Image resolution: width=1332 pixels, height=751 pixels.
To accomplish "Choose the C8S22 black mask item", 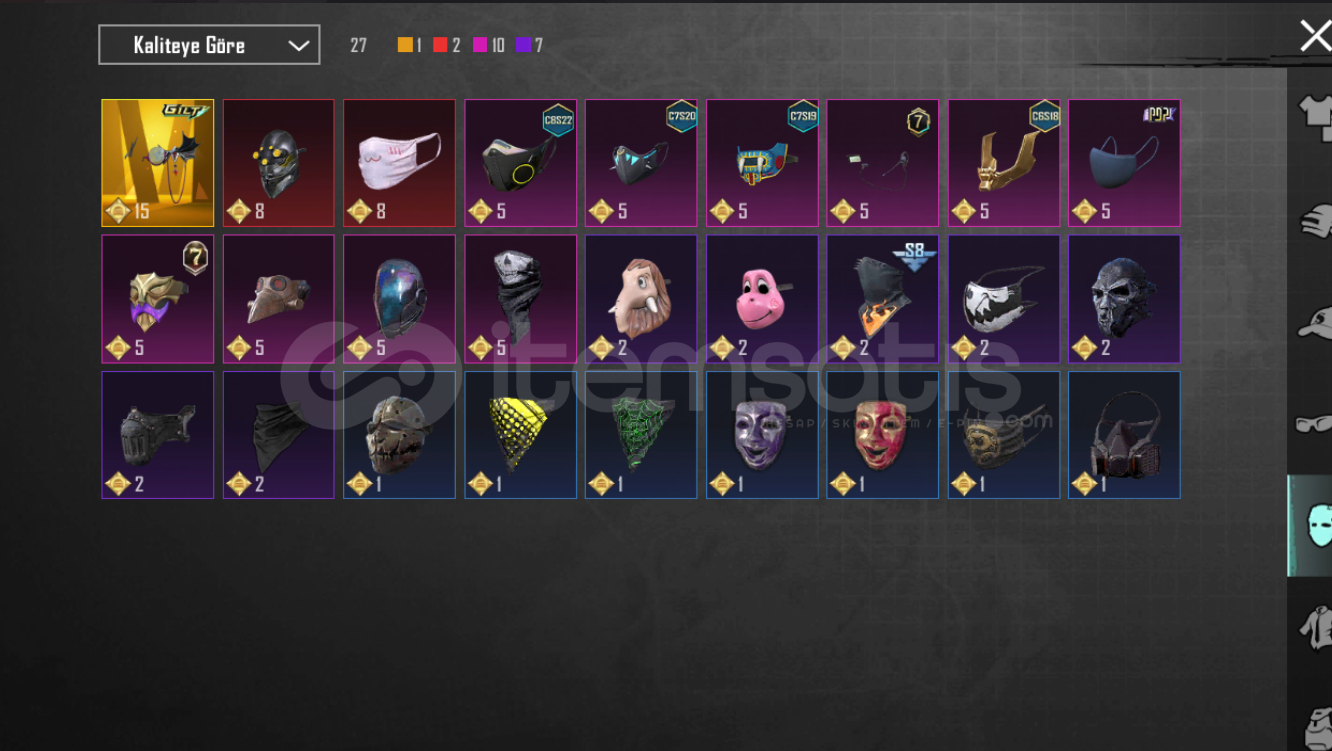I will (x=520, y=163).
